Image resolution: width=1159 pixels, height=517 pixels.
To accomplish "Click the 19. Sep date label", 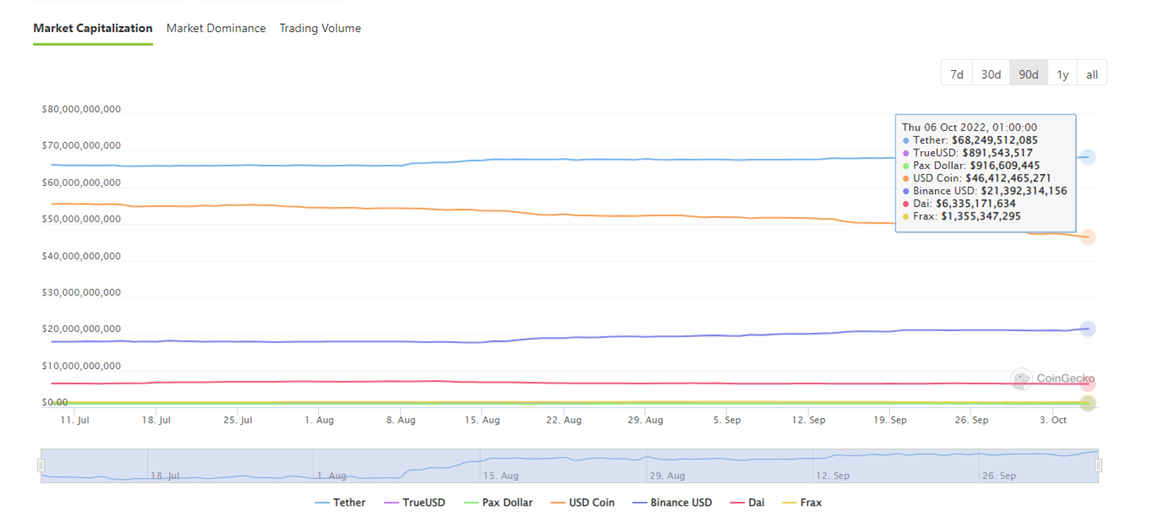I will 889,419.
